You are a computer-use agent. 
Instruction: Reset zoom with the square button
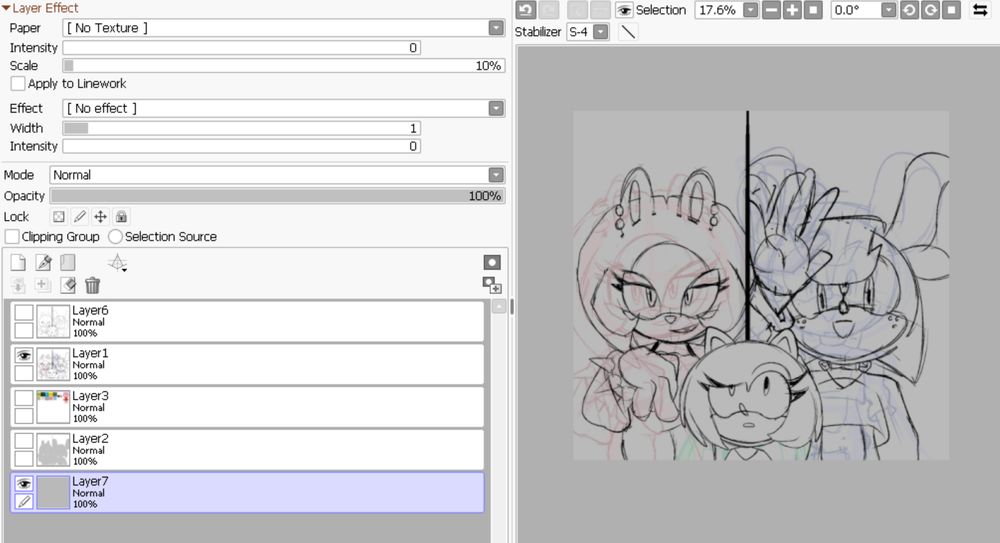(x=813, y=10)
